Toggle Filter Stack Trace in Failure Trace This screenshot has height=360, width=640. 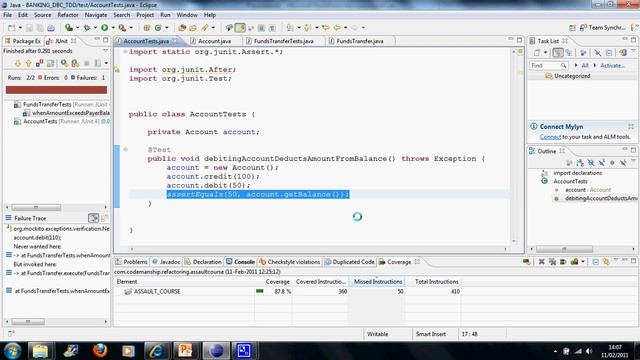tap(93, 218)
